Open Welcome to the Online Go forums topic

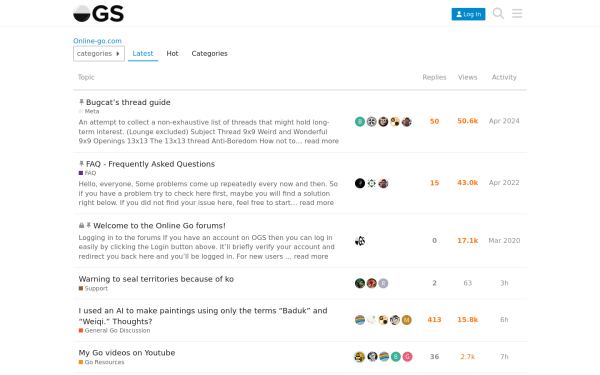click(x=159, y=225)
